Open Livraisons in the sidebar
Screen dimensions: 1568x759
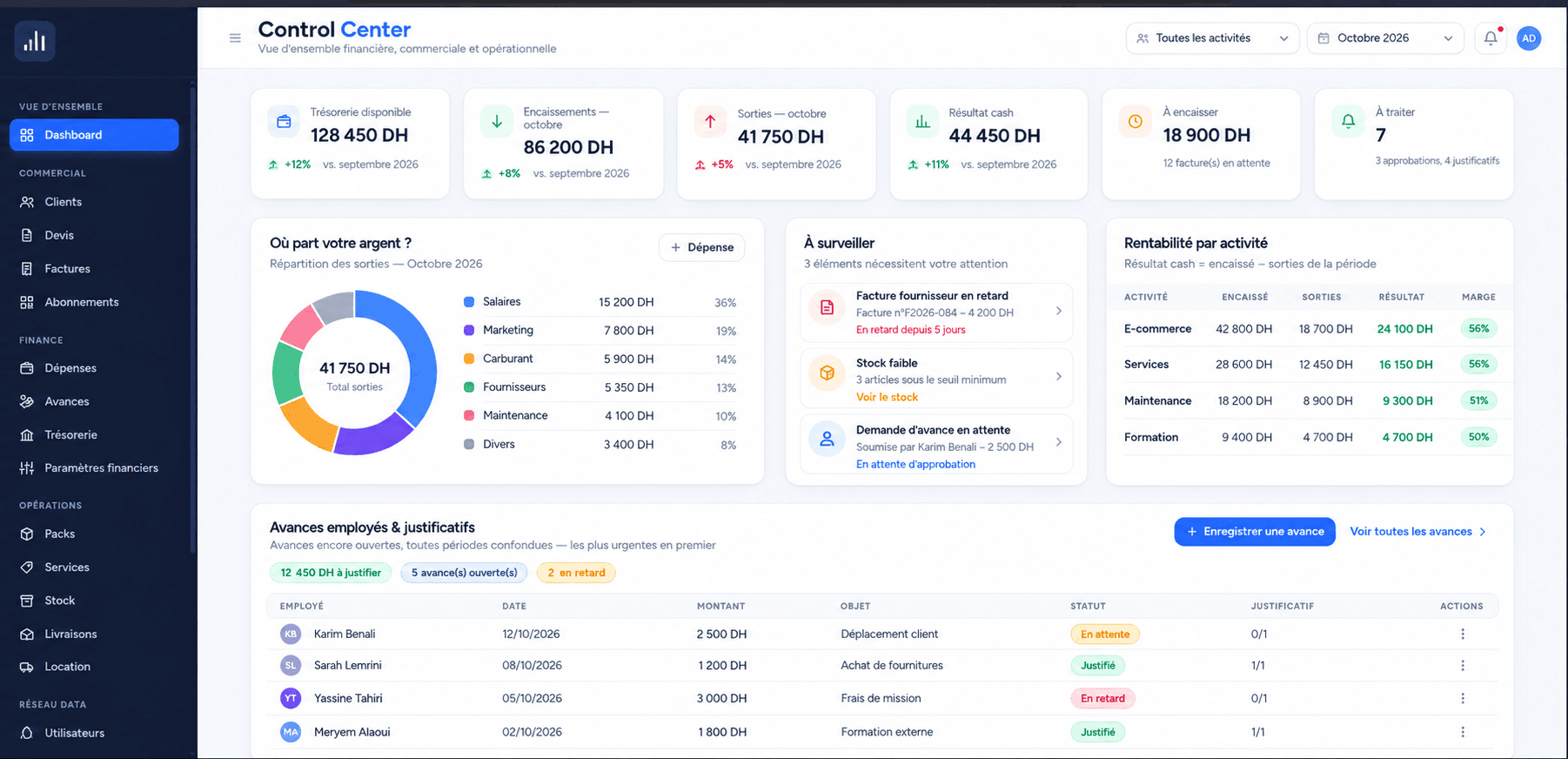[x=94, y=635]
